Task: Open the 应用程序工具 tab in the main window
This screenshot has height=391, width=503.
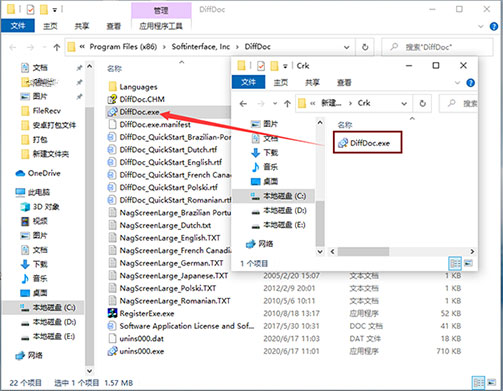Action: tap(161, 26)
